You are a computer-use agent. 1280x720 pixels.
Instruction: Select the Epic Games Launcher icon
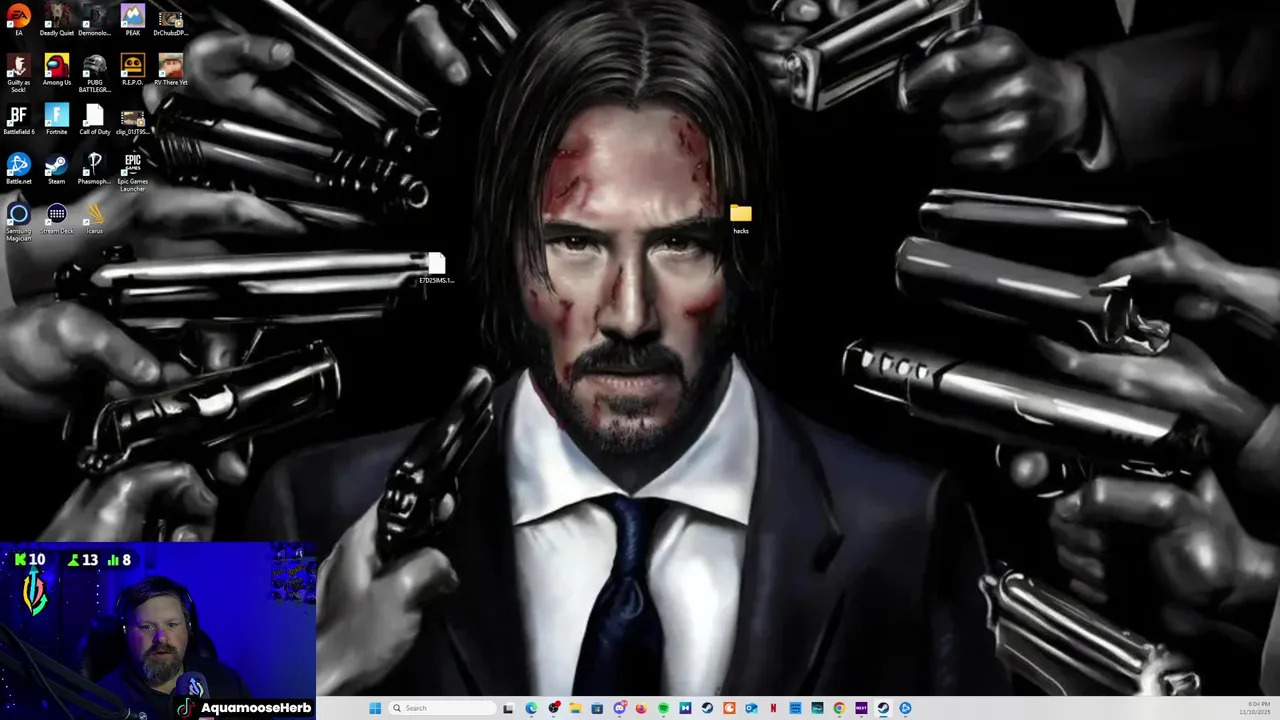coord(133,172)
